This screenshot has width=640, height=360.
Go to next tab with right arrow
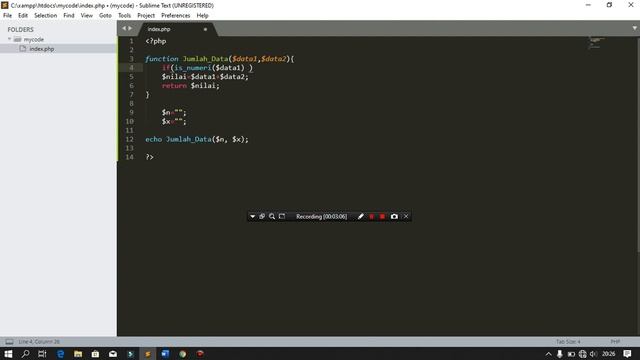[x=130, y=29]
